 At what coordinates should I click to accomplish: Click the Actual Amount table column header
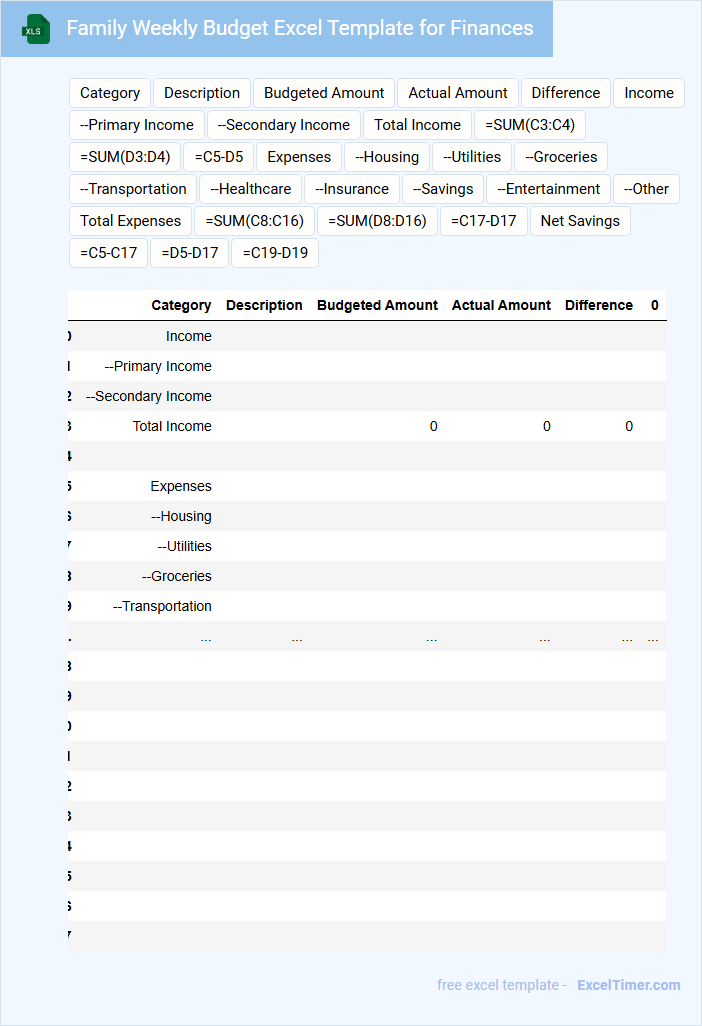(x=501, y=306)
